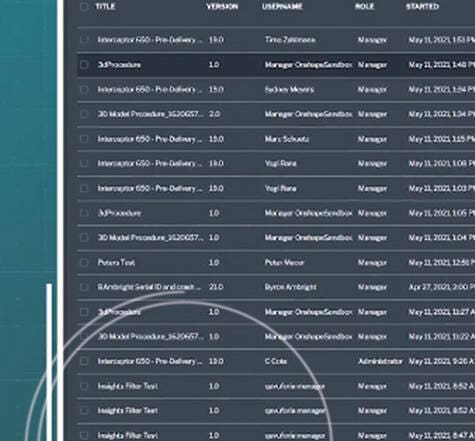
Task: Open BAmbright Serial ID and crash procedure
Action: tap(150, 287)
